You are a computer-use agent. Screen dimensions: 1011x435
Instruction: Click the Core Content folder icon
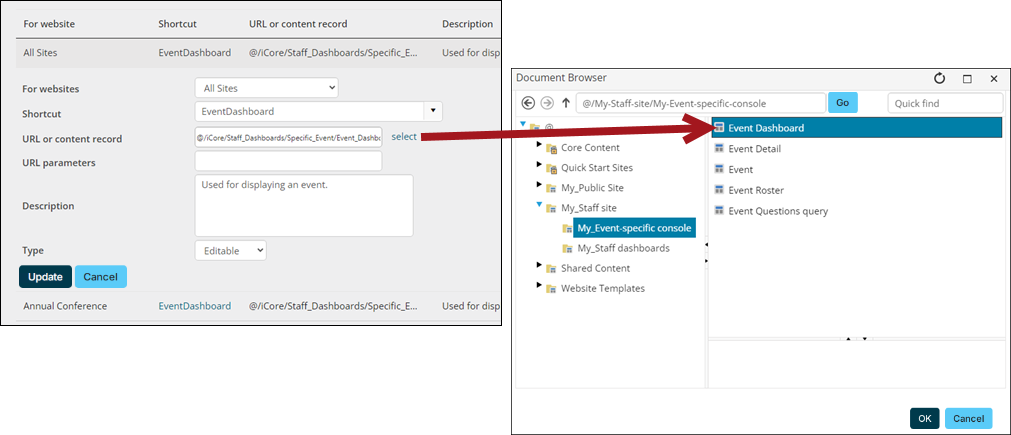click(551, 148)
